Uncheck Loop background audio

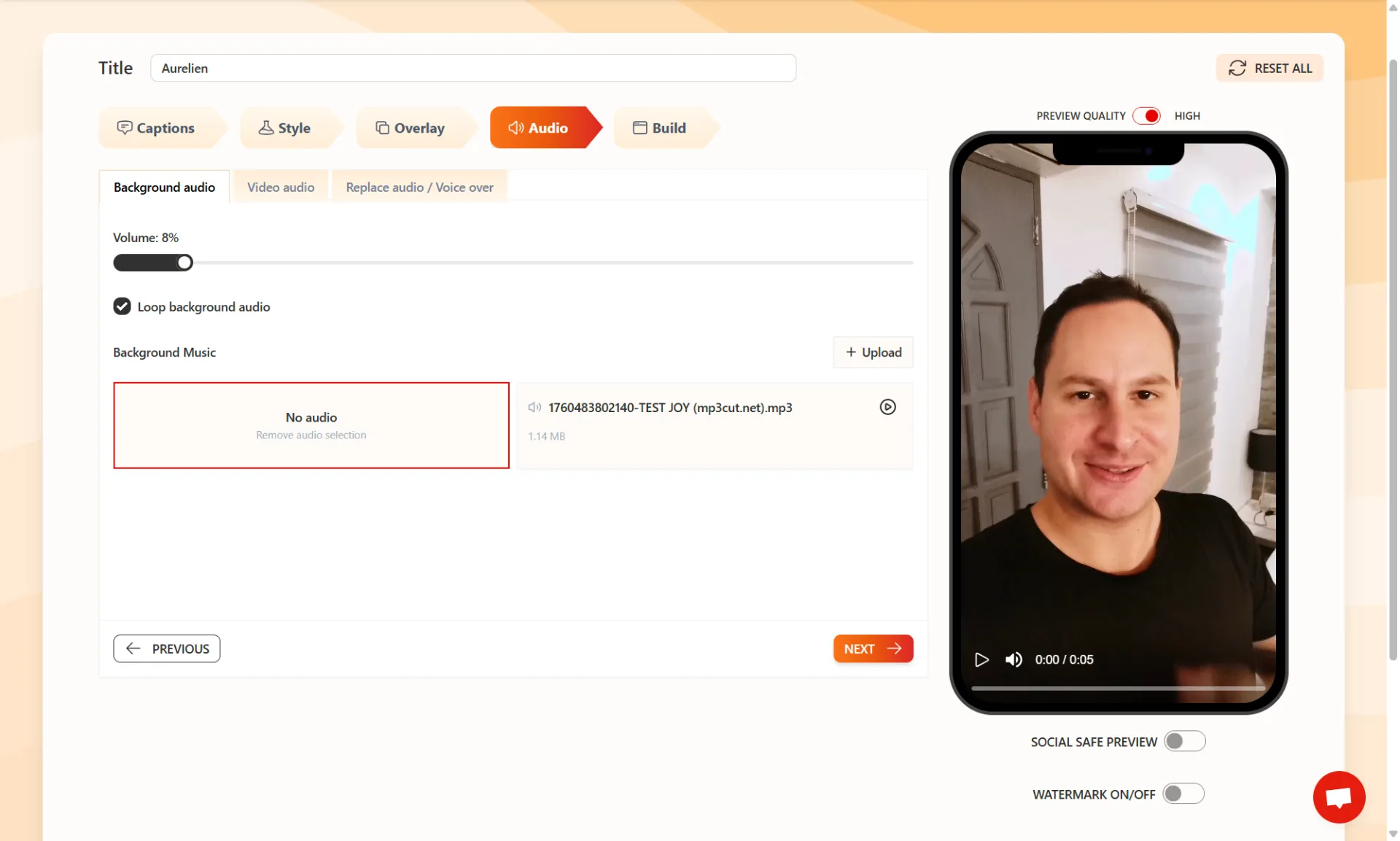click(122, 306)
